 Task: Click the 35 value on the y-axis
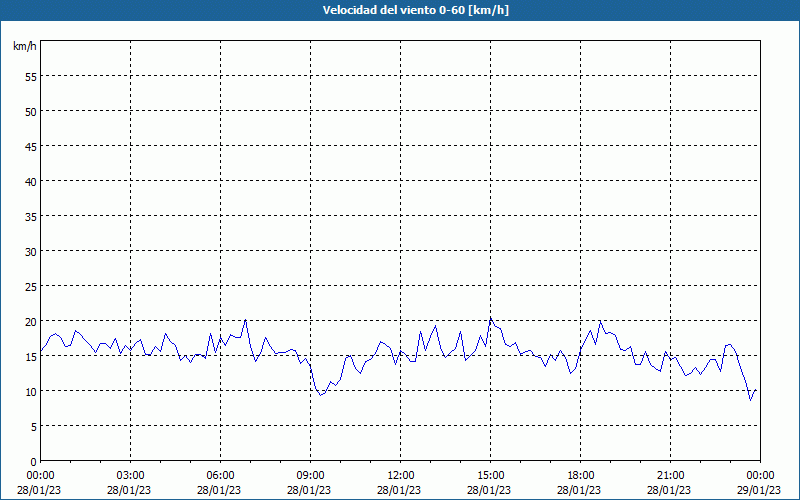[31, 217]
